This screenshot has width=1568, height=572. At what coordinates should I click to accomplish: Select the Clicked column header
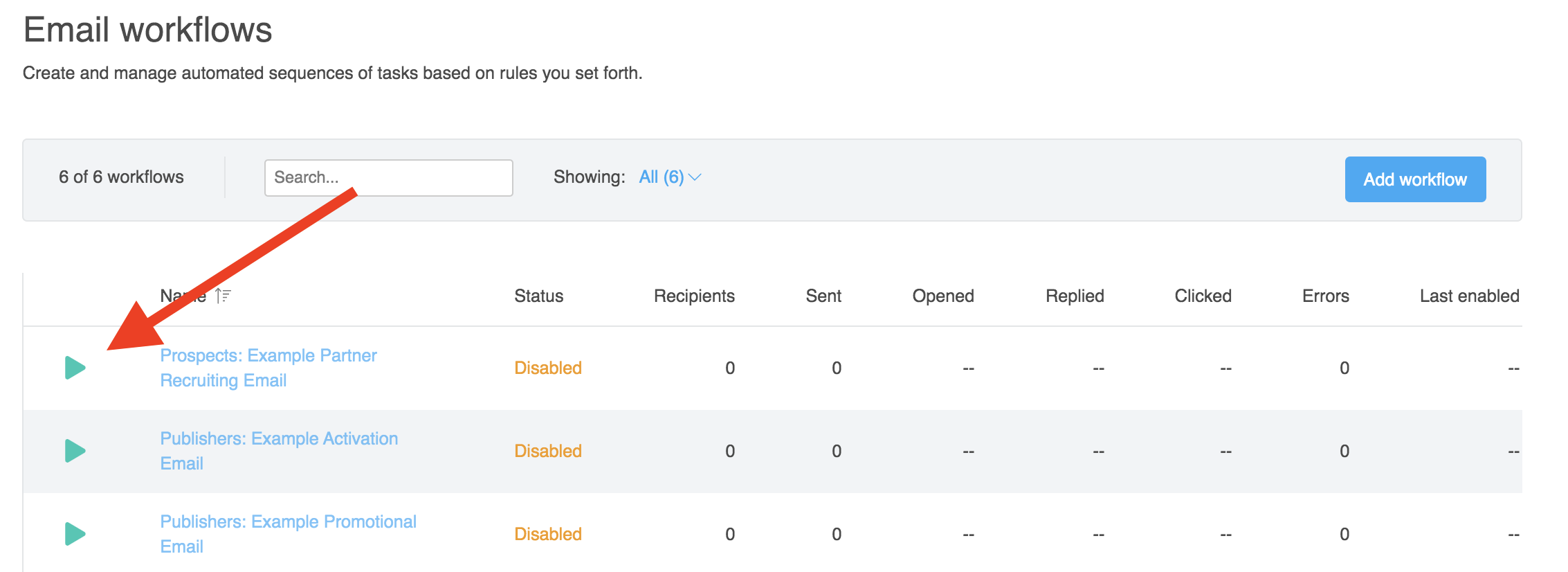point(1203,296)
